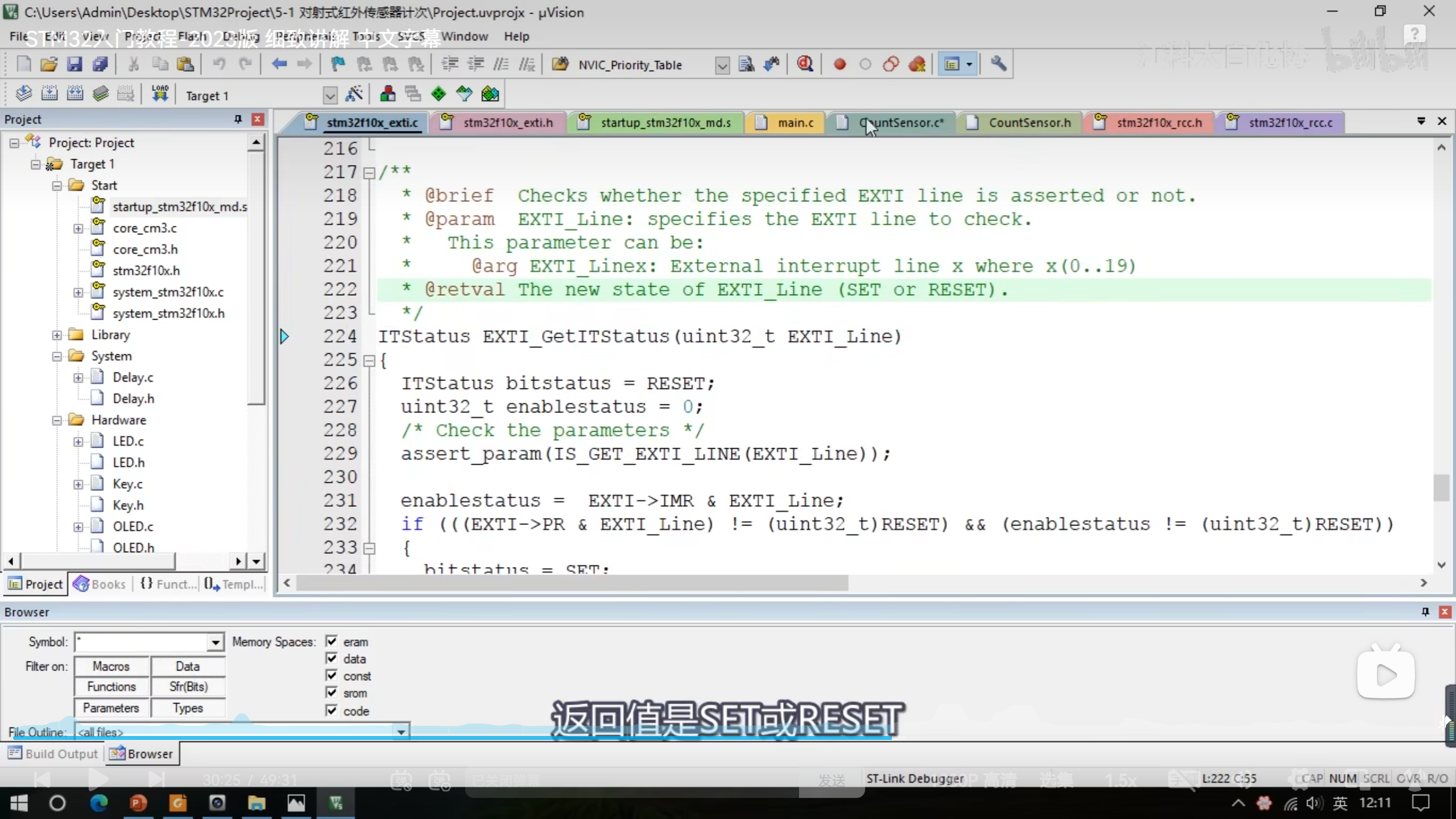Uncheck the eram memory space checkbox
Image resolution: width=1456 pixels, height=819 pixels.
pyautogui.click(x=332, y=642)
